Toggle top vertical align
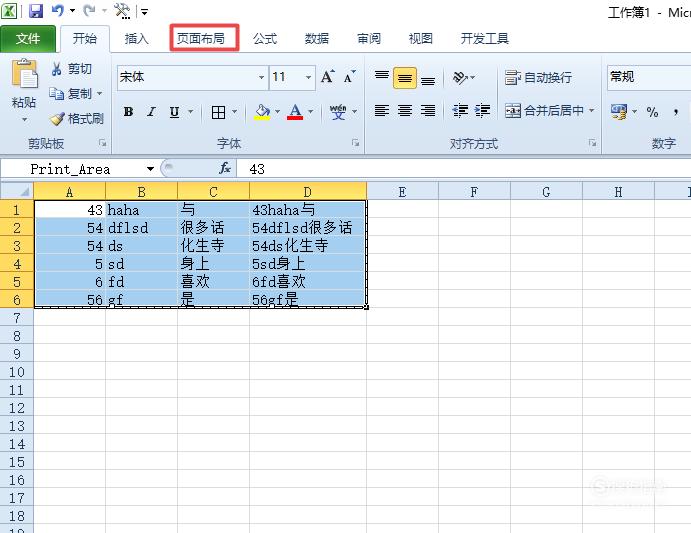 (x=382, y=78)
